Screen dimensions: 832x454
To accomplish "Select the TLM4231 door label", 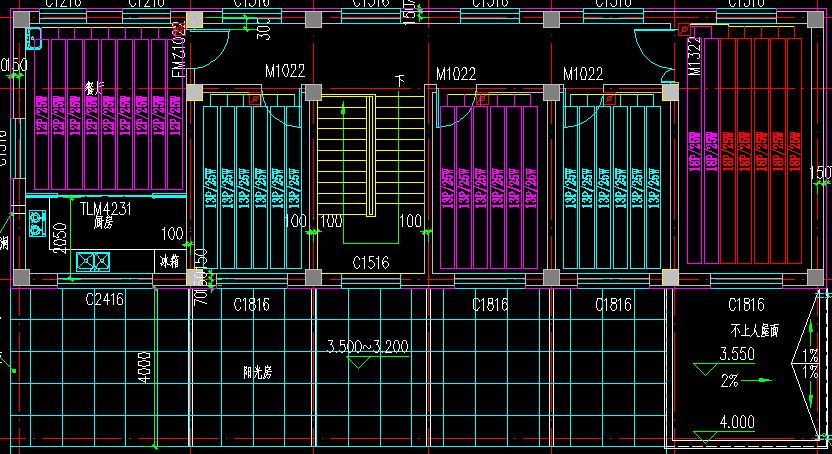I will (x=106, y=209).
